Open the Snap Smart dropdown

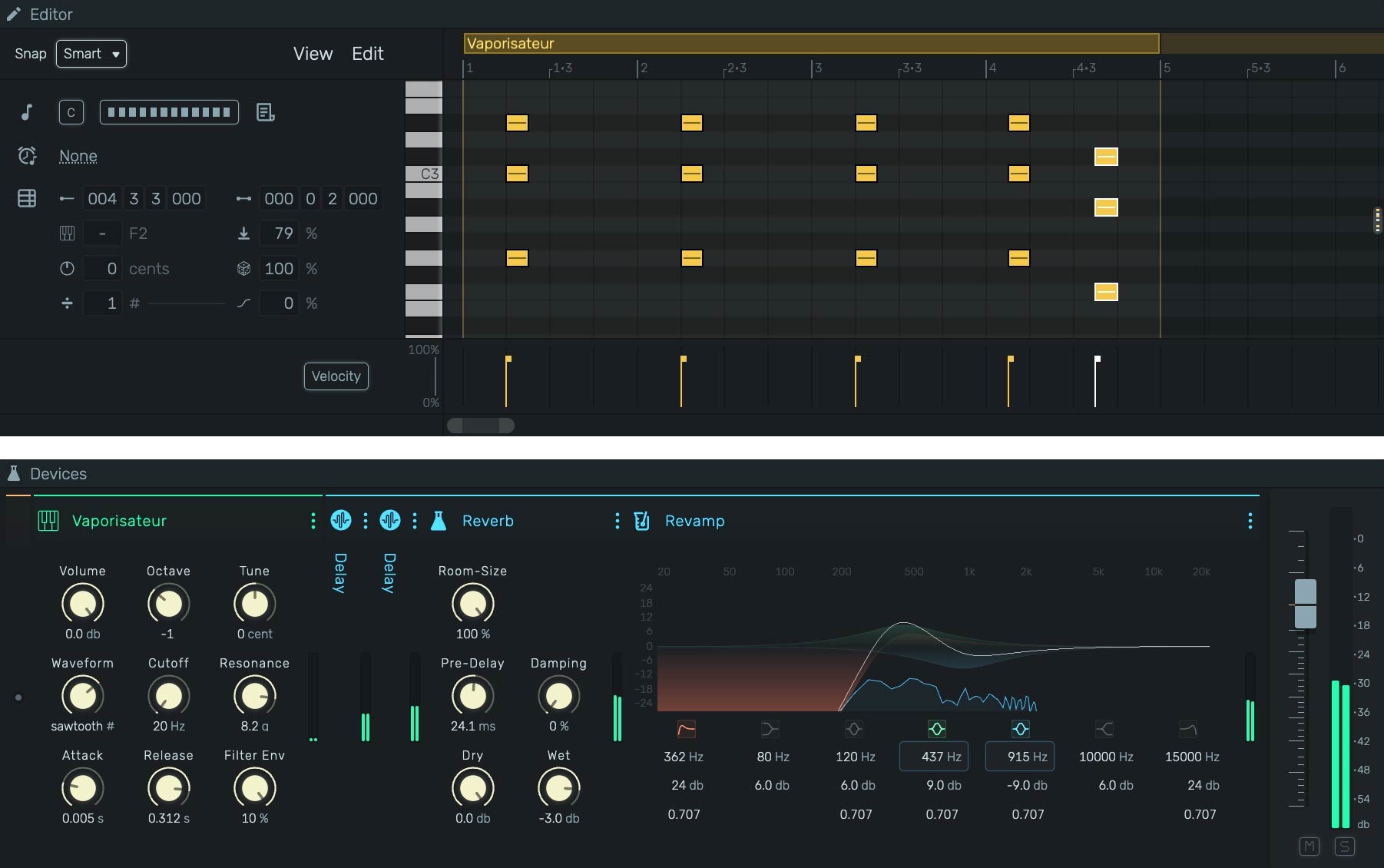(x=91, y=54)
